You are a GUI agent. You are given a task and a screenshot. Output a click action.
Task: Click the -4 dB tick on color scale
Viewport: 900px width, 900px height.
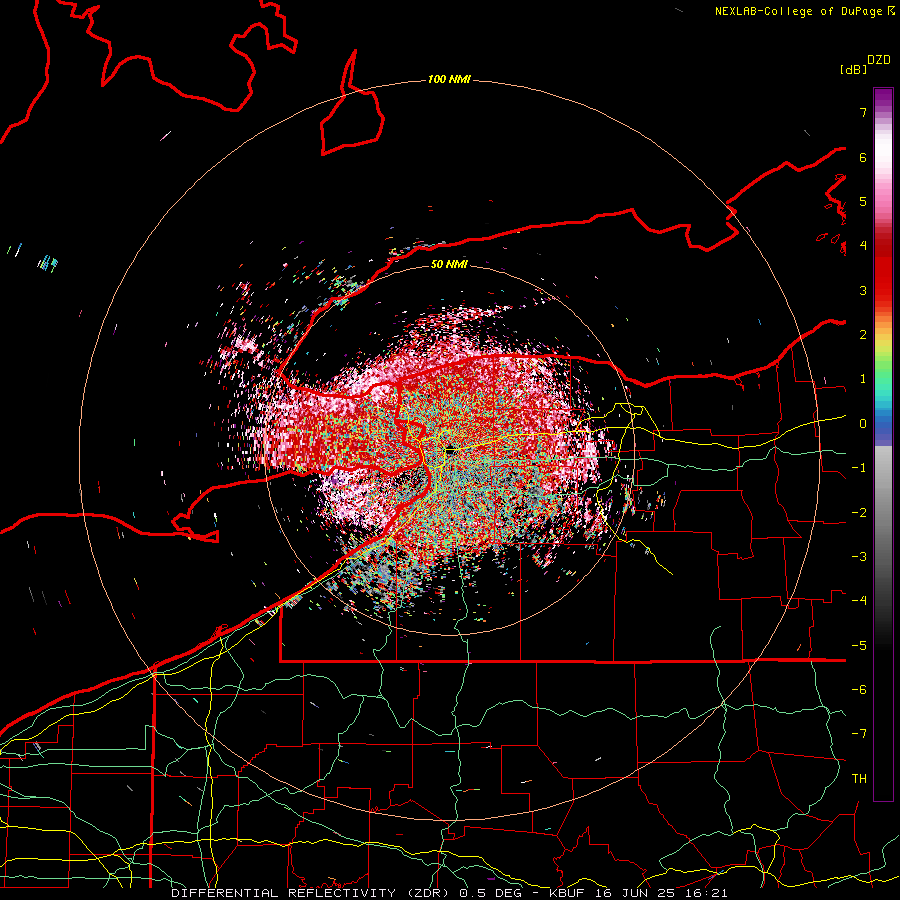tap(859, 601)
